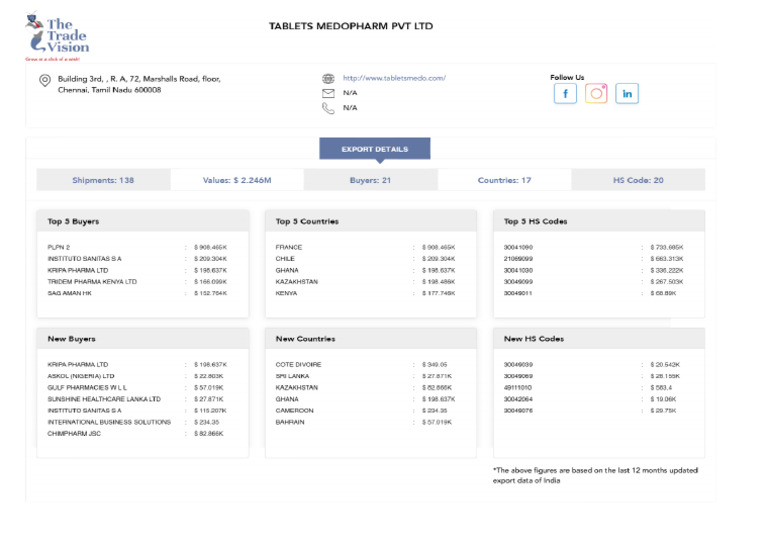Open the Instagram follow icon
768x543 pixels.
coord(596,94)
